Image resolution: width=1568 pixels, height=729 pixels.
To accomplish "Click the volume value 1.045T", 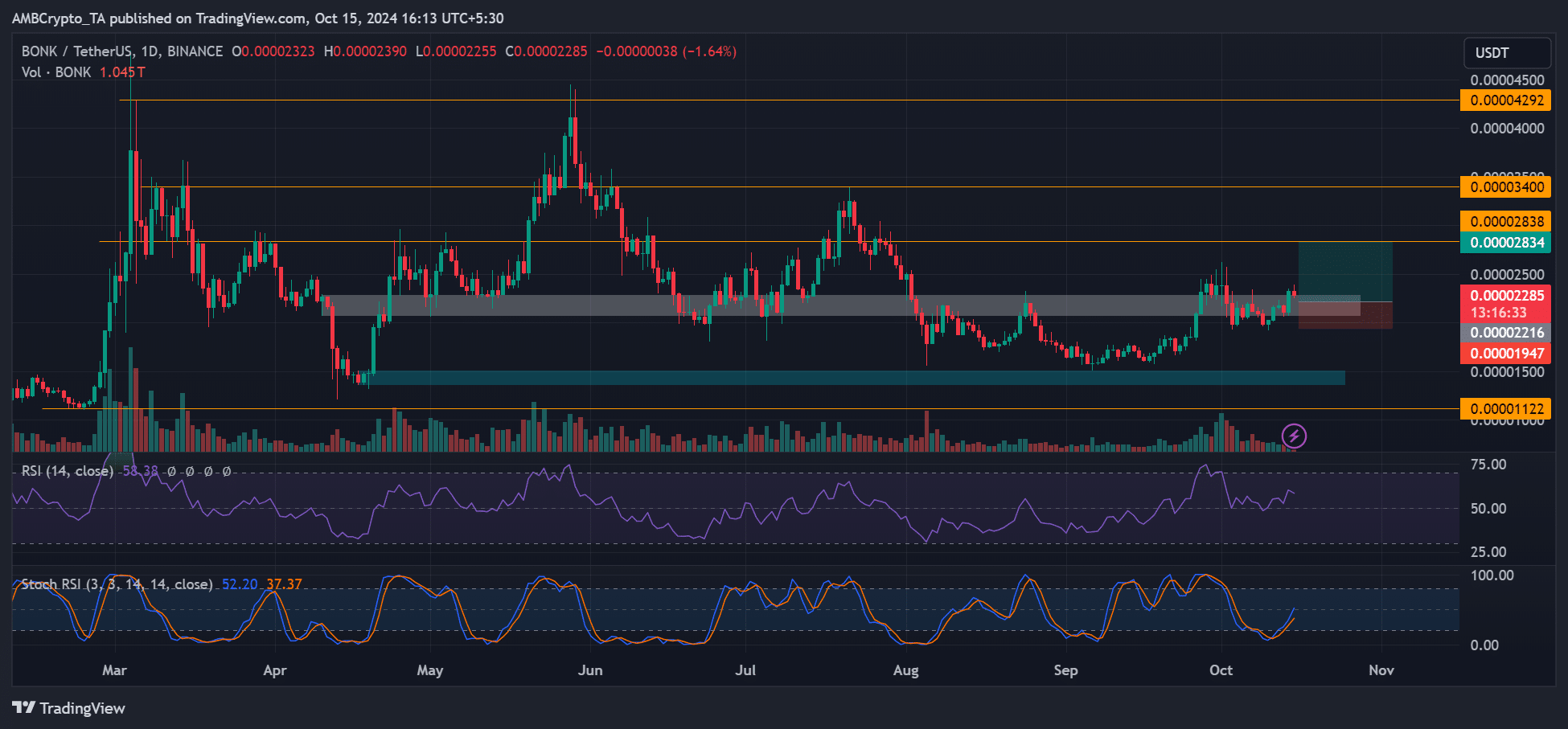I will (x=122, y=72).
